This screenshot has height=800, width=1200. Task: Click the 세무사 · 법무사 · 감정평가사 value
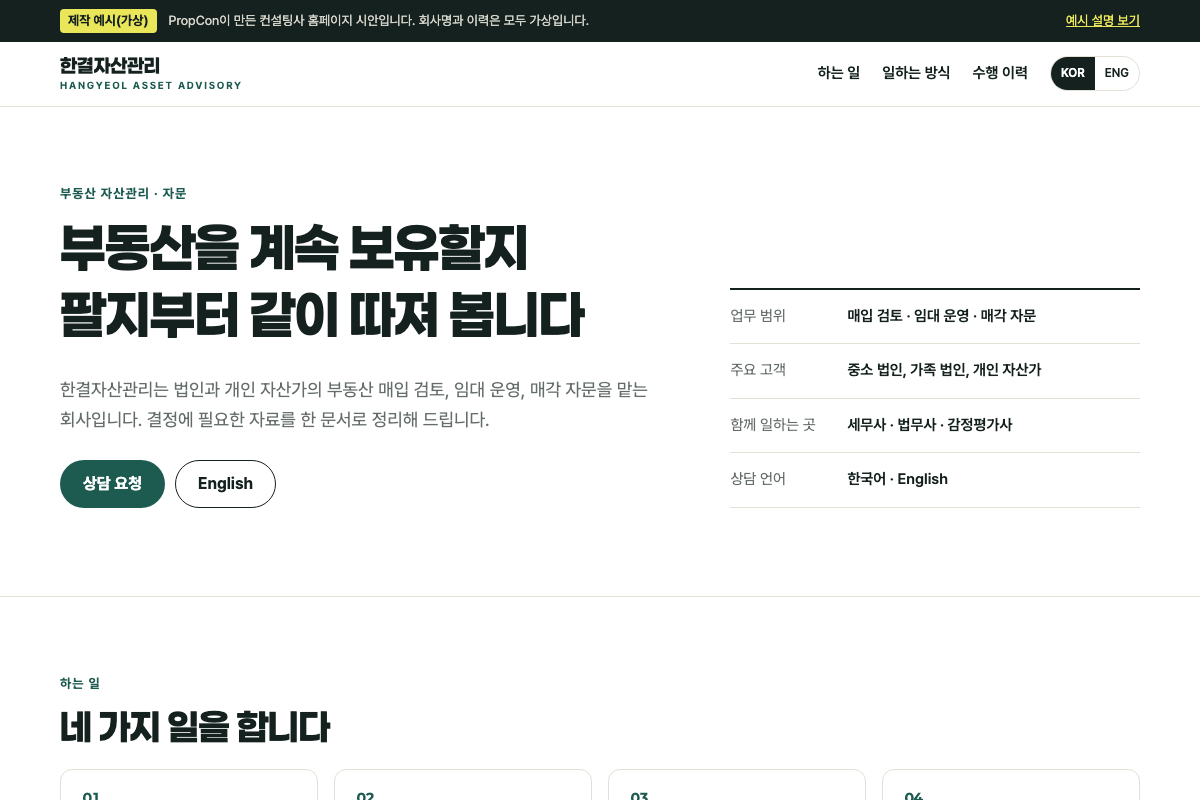pos(930,425)
